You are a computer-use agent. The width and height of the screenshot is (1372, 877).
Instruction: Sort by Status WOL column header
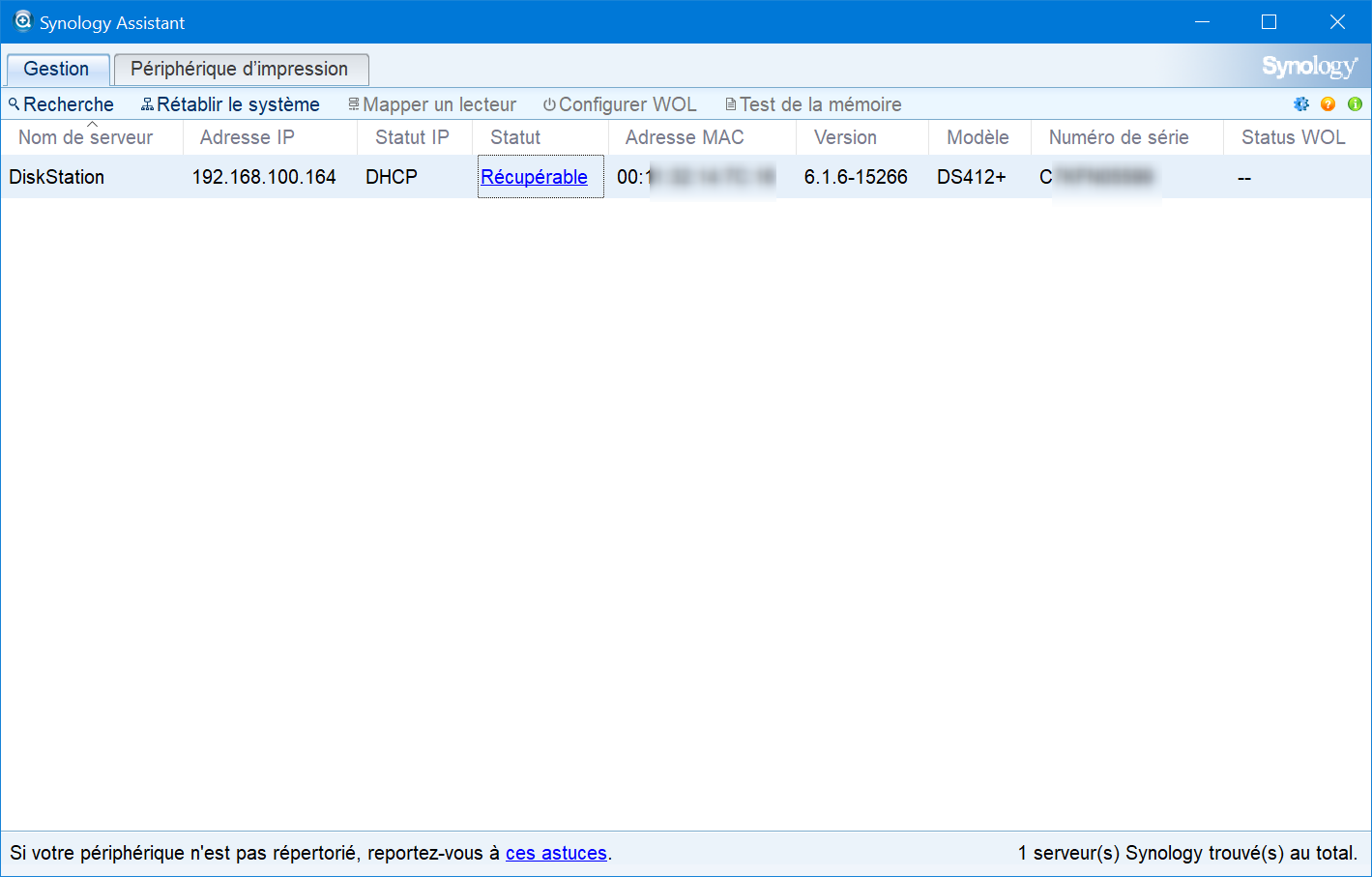(x=1297, y=137)
